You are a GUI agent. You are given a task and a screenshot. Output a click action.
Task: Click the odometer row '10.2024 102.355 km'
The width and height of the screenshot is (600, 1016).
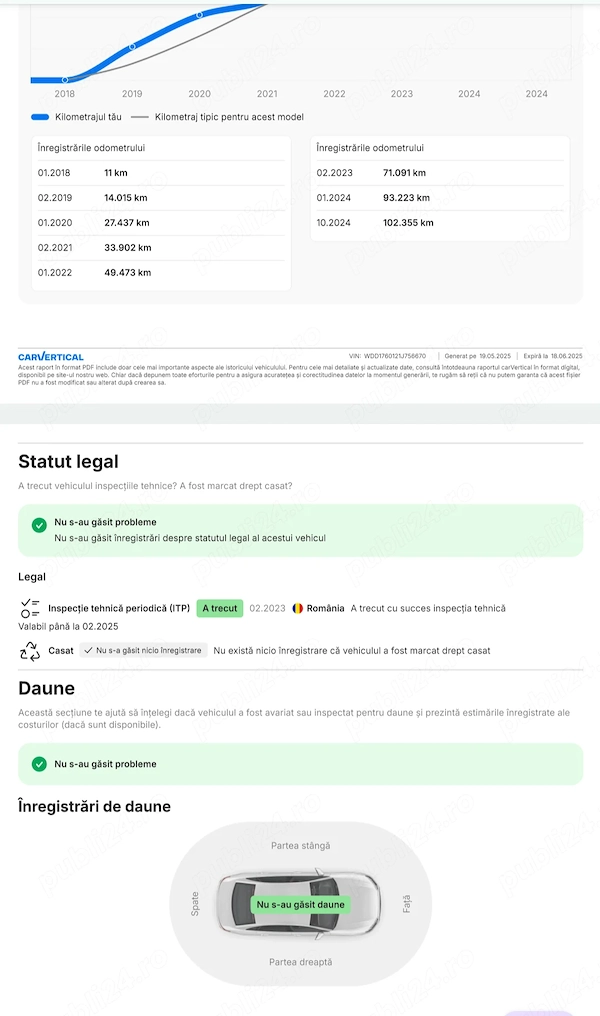(440, 223)
